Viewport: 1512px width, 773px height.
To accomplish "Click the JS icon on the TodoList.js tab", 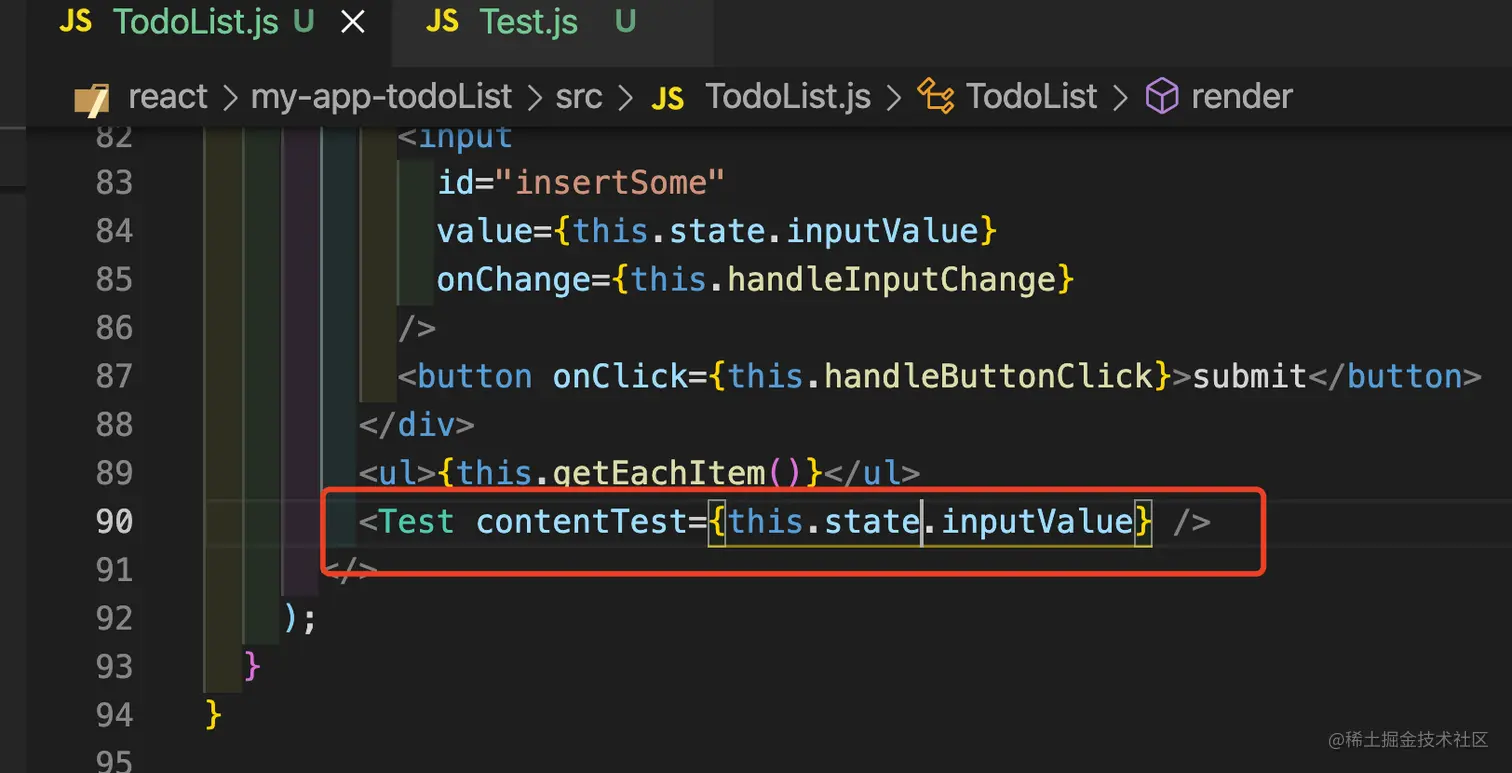I will [76, 22].
